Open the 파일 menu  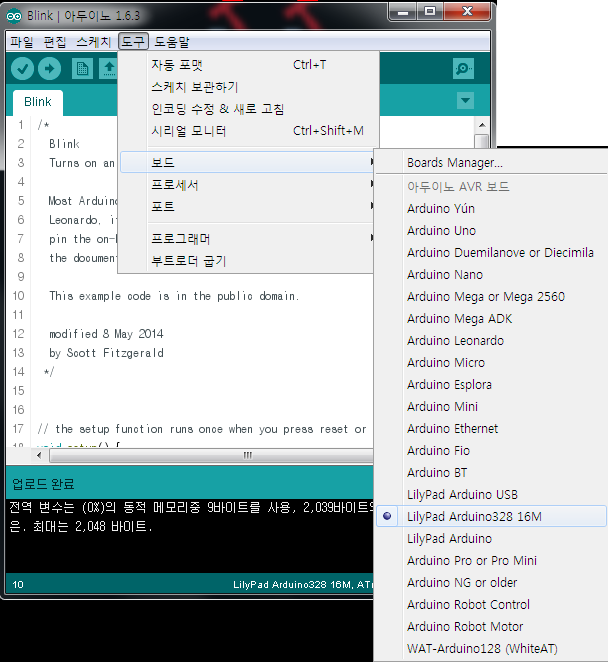click(x=22, y=42)
